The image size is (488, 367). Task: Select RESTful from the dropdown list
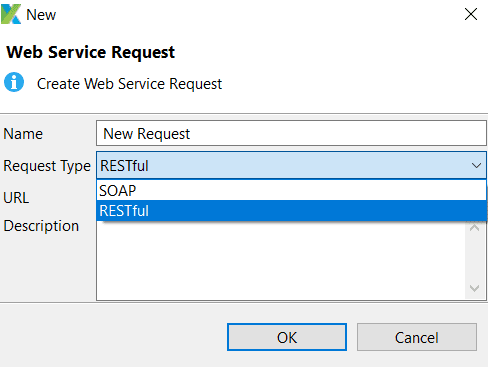coord(291,211)
